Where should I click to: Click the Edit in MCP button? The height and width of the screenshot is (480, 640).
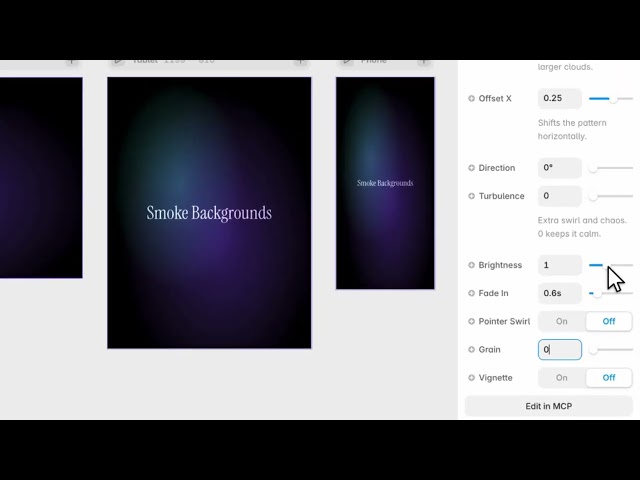(x=549, y=406)
